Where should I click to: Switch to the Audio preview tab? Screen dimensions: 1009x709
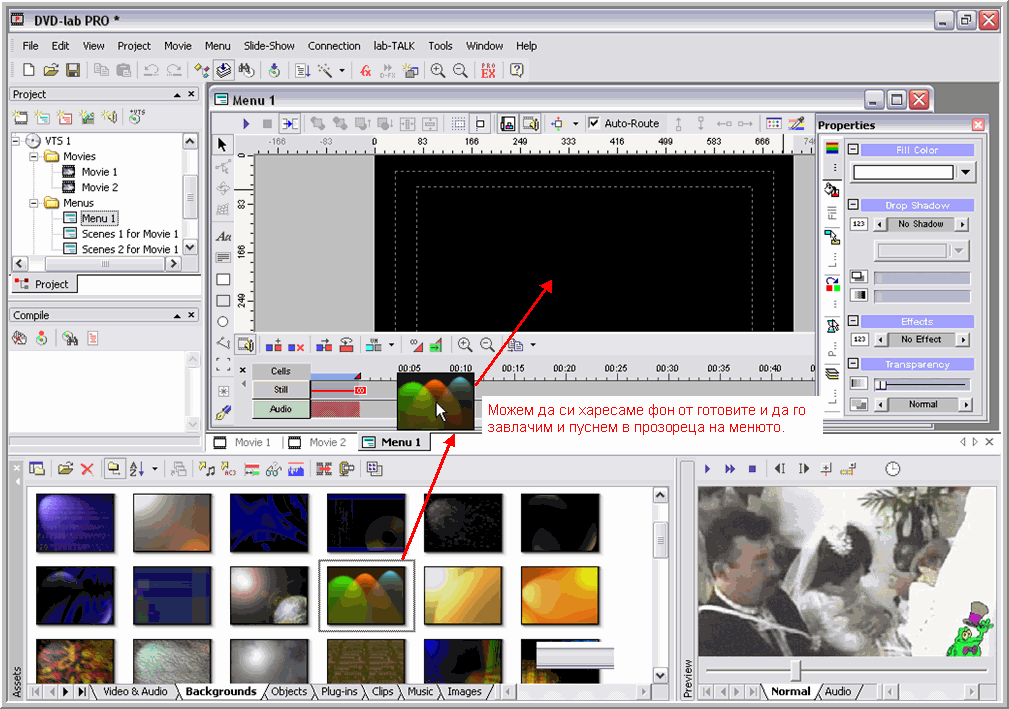click(x=838, y=691)
